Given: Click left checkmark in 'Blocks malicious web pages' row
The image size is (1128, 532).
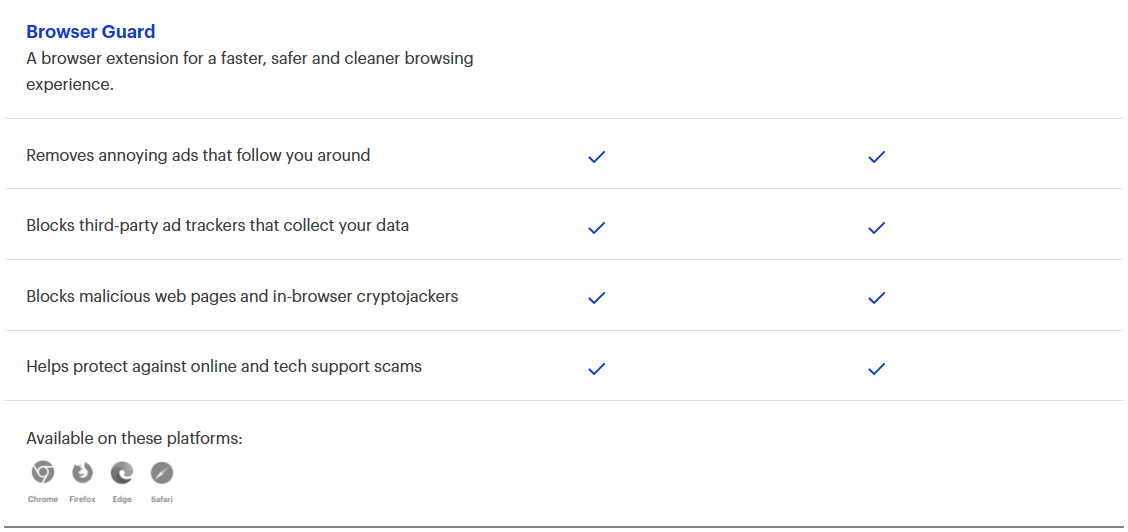Looking at the screenshot, I should coord(597,298).
